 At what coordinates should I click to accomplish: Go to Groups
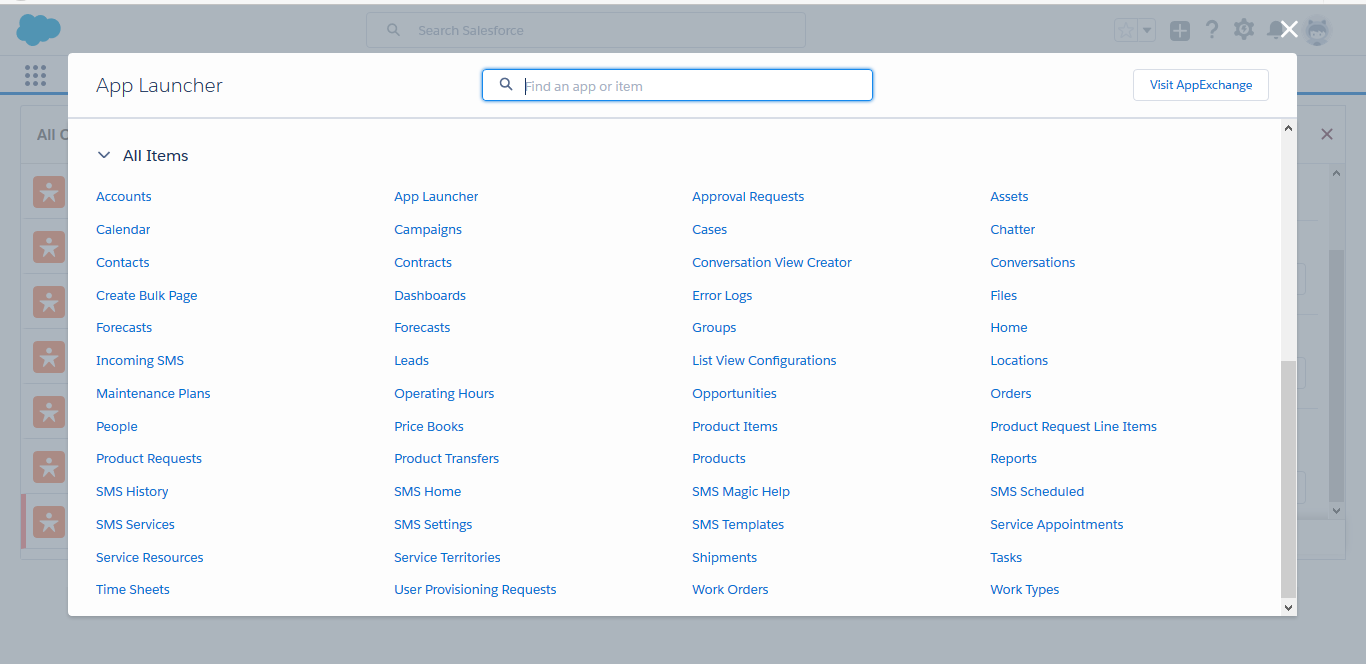(714, 328)
